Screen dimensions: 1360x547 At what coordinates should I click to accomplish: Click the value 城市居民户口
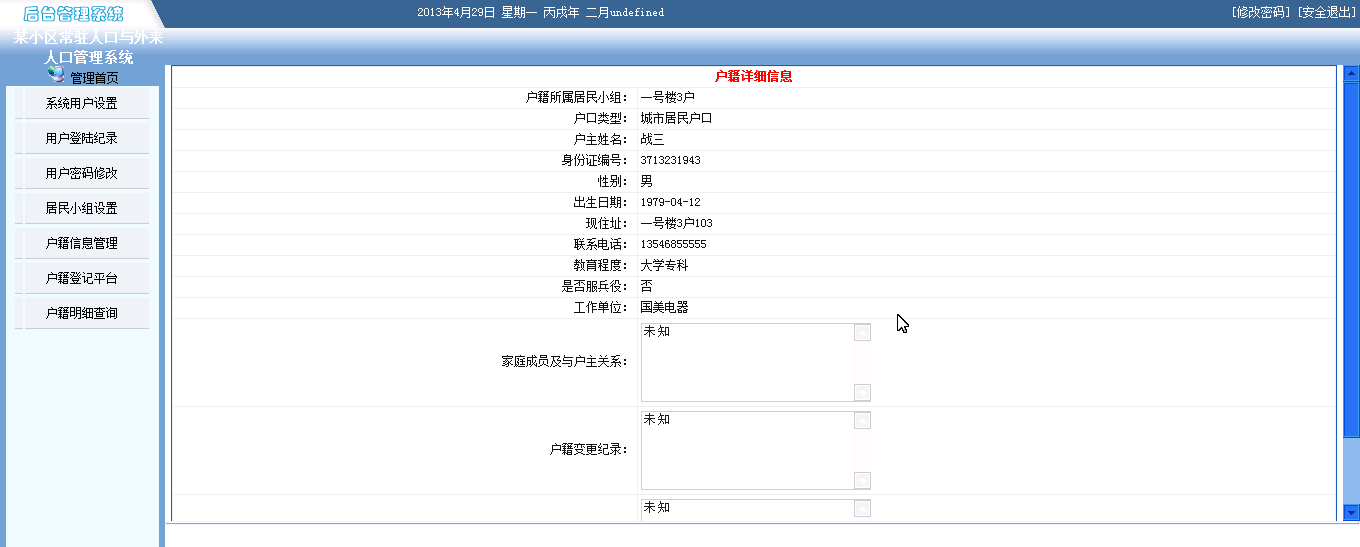pyautogui.click(x=676, y=118)
